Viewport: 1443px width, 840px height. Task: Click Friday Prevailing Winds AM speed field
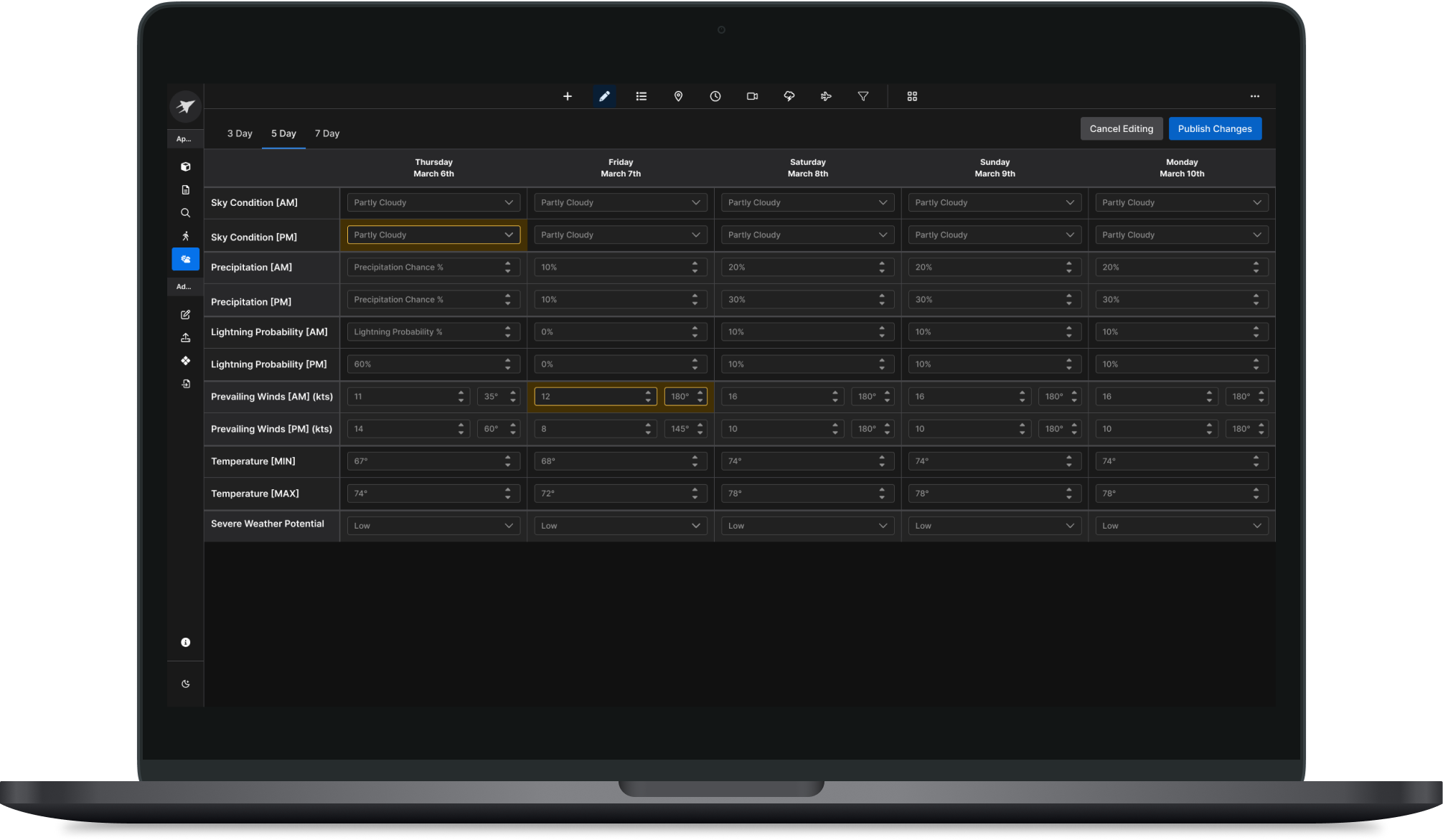point(588,397)
